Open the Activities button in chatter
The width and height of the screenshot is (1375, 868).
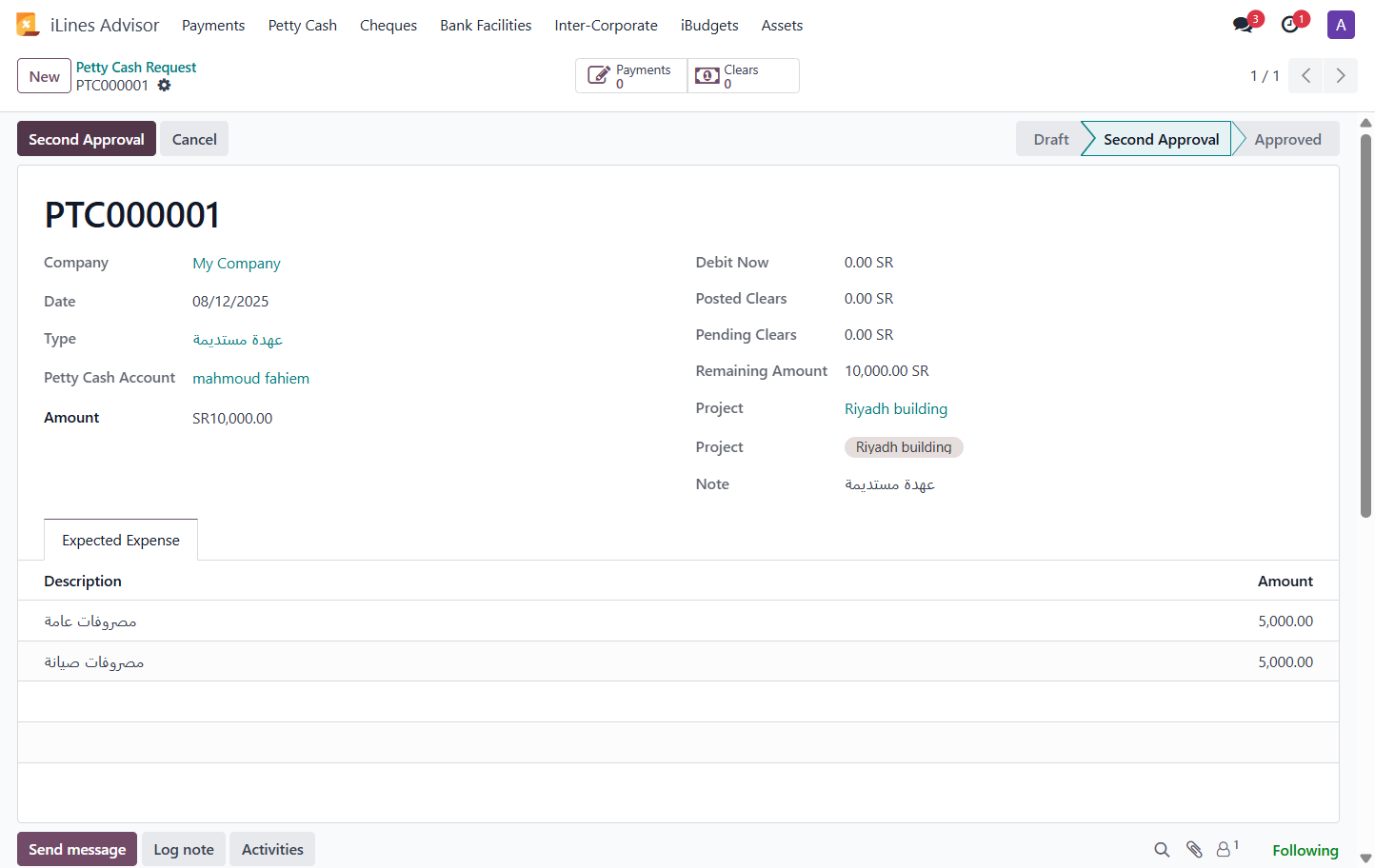[x=272, y=849]
